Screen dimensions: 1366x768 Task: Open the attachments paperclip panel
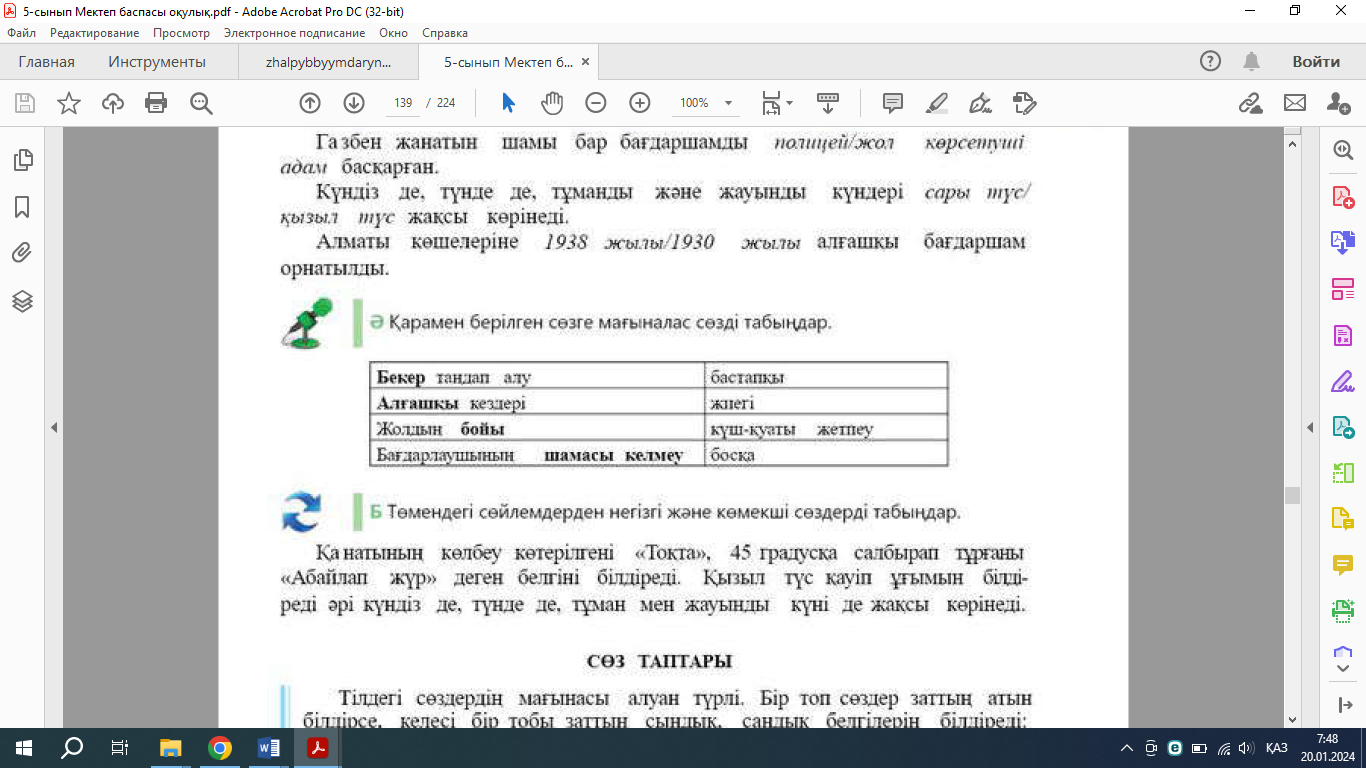22,253
